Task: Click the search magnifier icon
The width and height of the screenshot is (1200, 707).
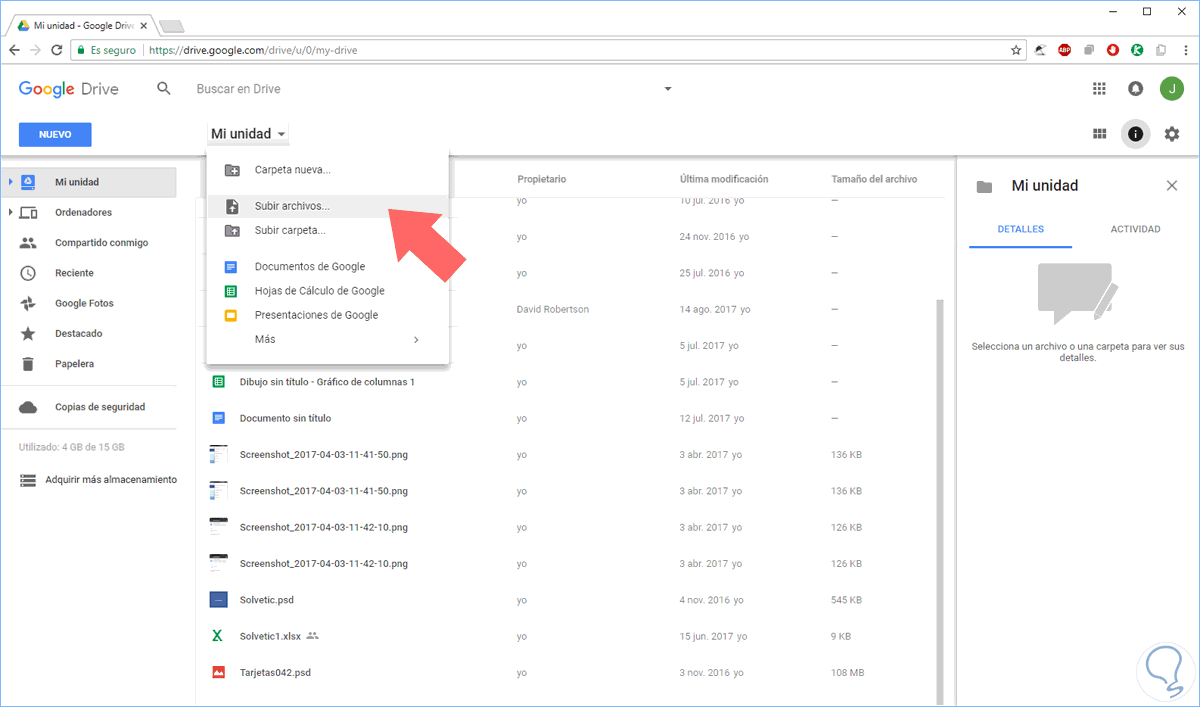Action: 164,89
